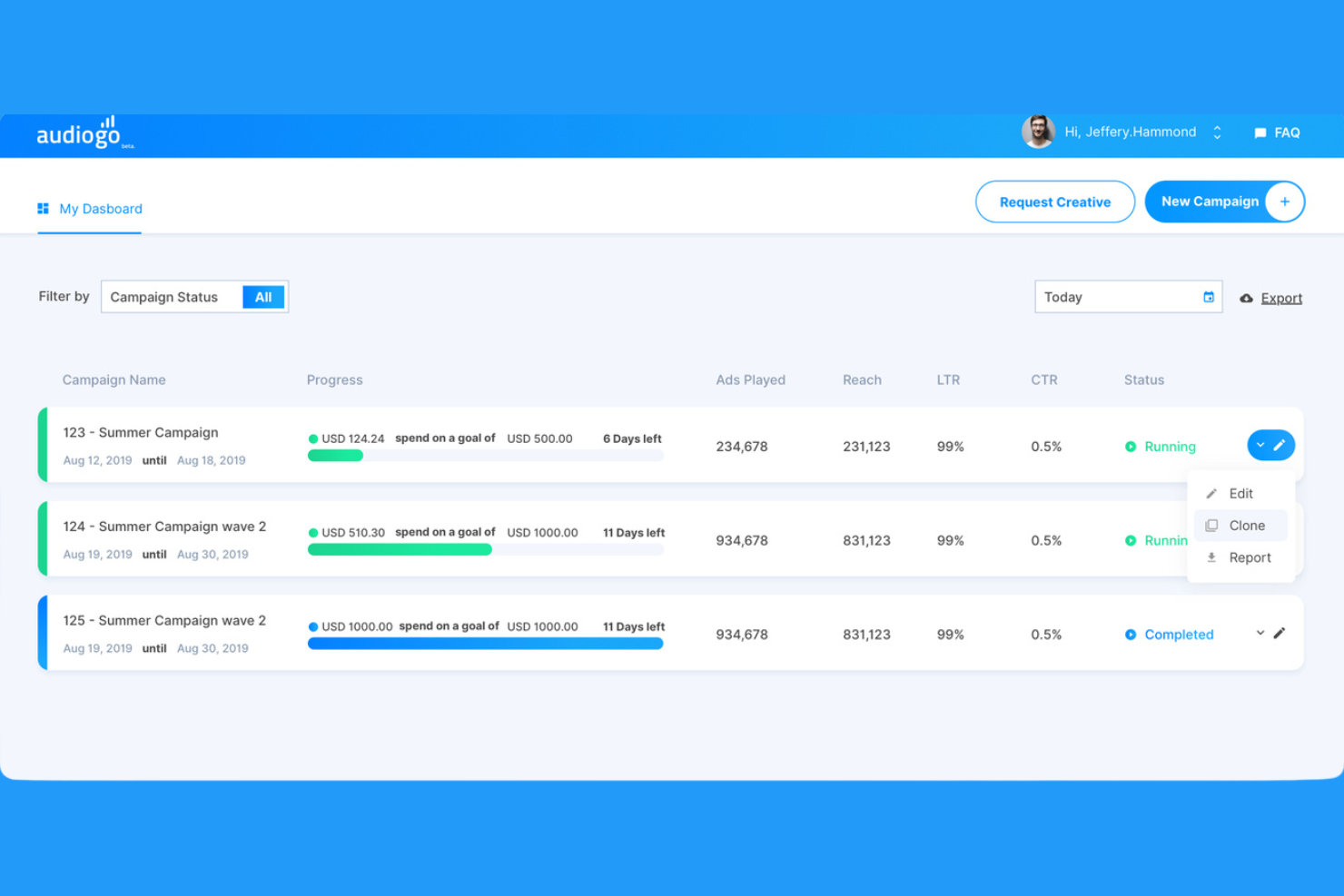The height and width of the screenshot is (896, 1344).
Task: Click 231,123 reach value
Action: (x=866, y=447)
